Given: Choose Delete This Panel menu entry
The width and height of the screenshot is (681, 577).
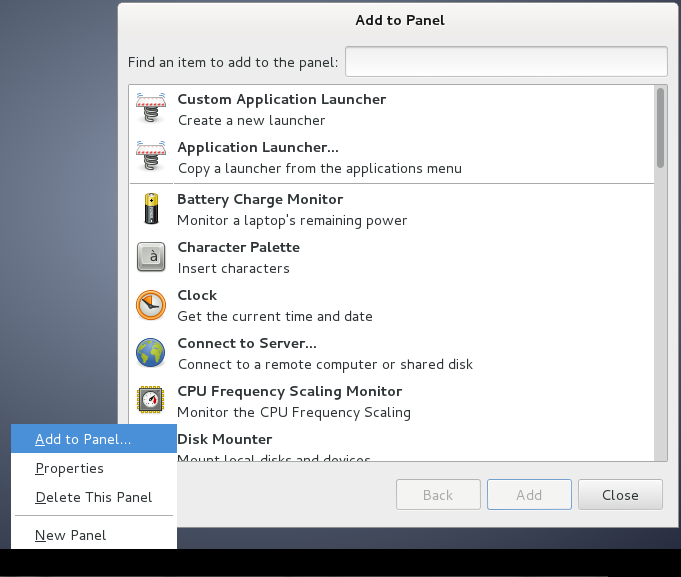Looking at the screenshot, I should (x=94, y=497).
